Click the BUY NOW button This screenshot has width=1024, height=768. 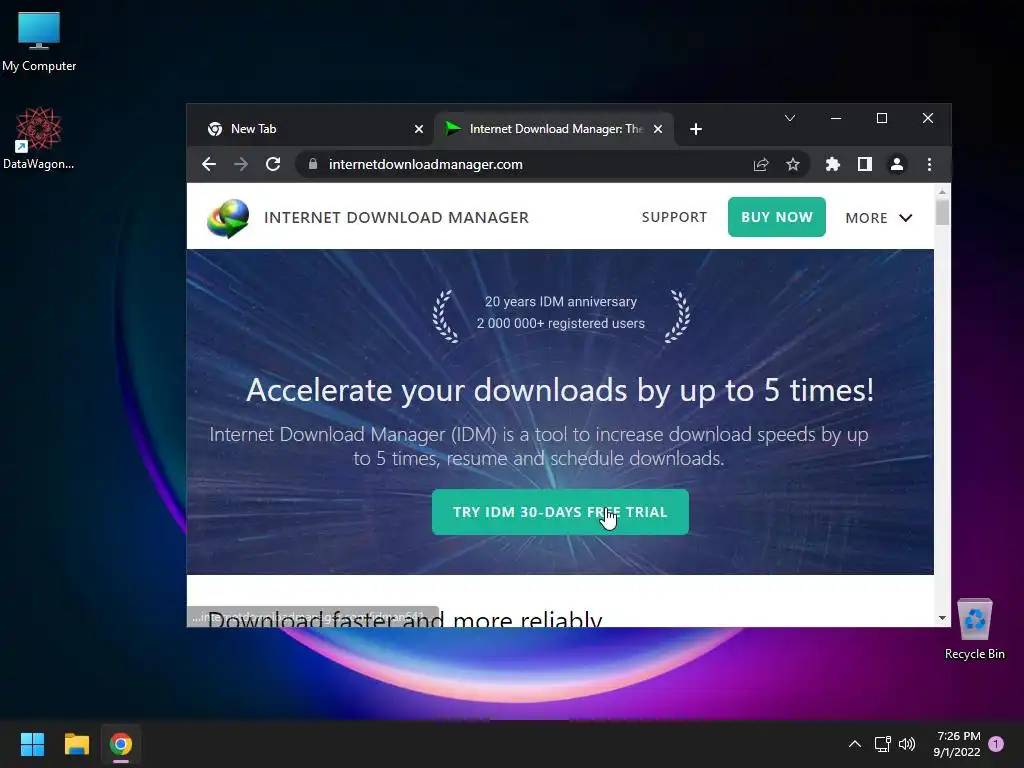[x=776, y=217]
